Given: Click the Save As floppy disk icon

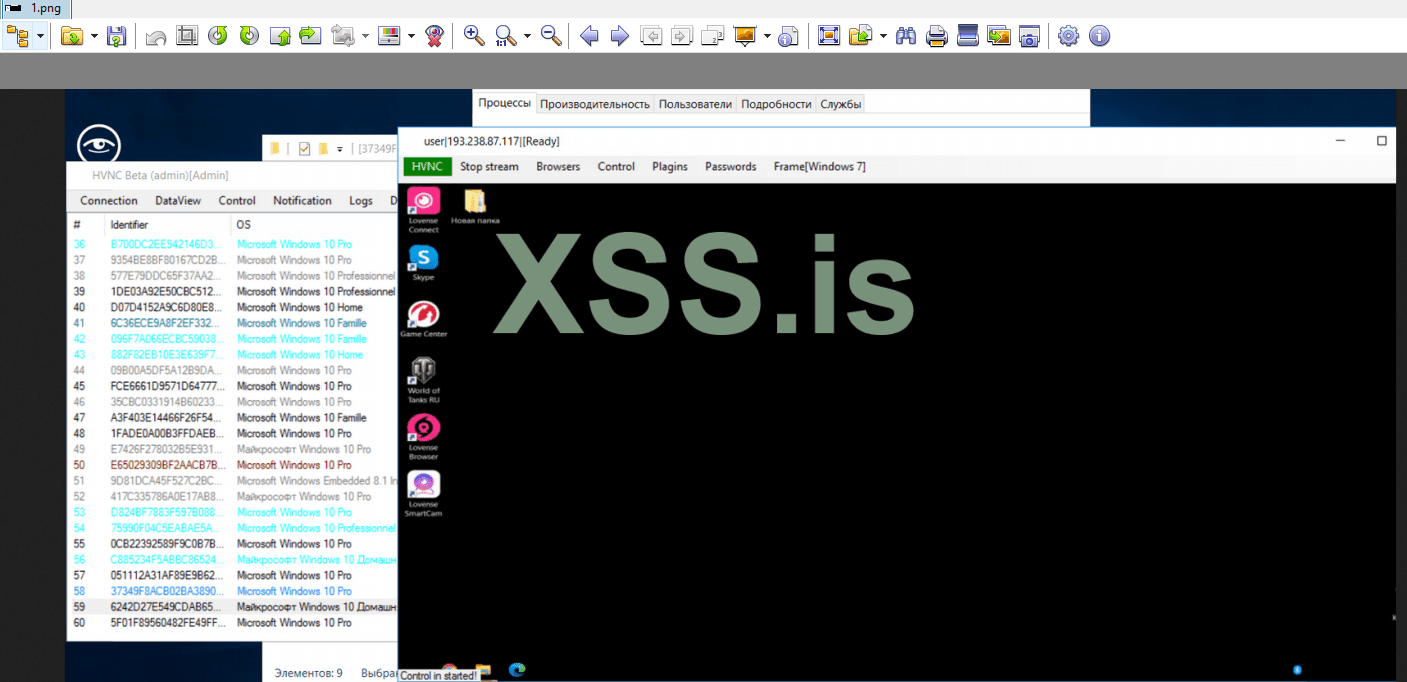Looking at the screenshot, I should pyautogui.click(x=116, y=37).
